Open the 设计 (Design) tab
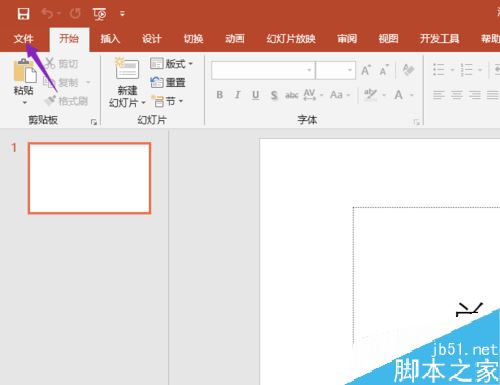This screenshot has width=500, height=385. pyautogui.click(x=152, y=39)
